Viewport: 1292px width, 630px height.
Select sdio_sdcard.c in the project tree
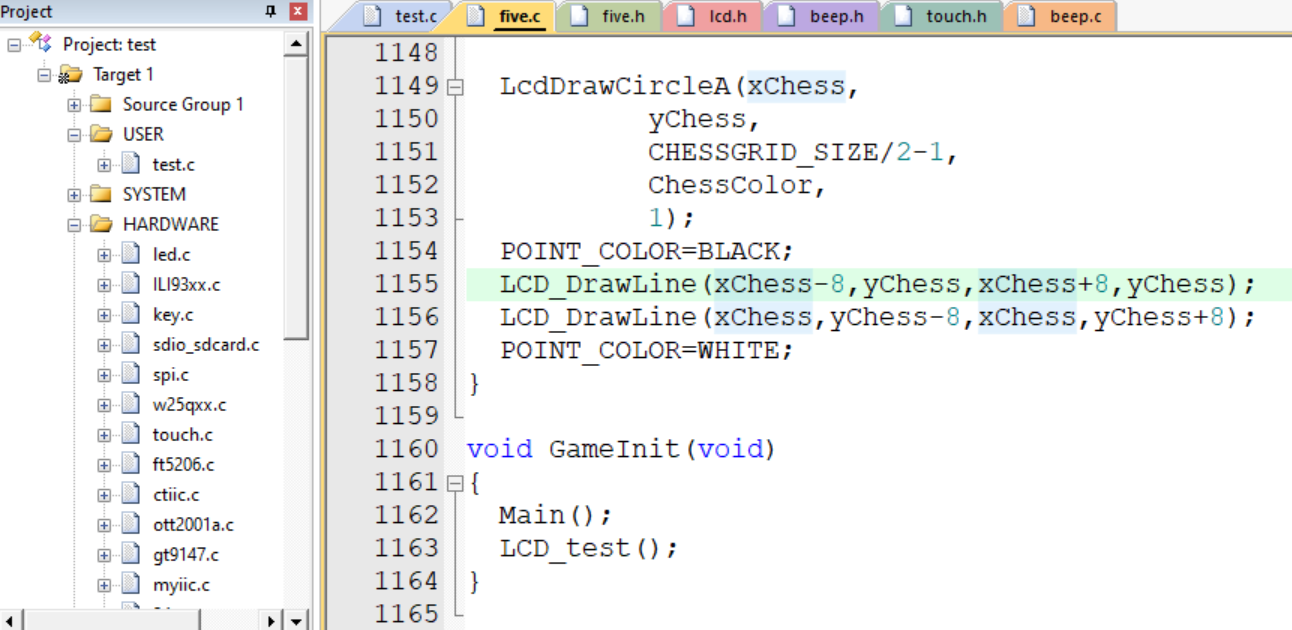click(x=206, y=345)
